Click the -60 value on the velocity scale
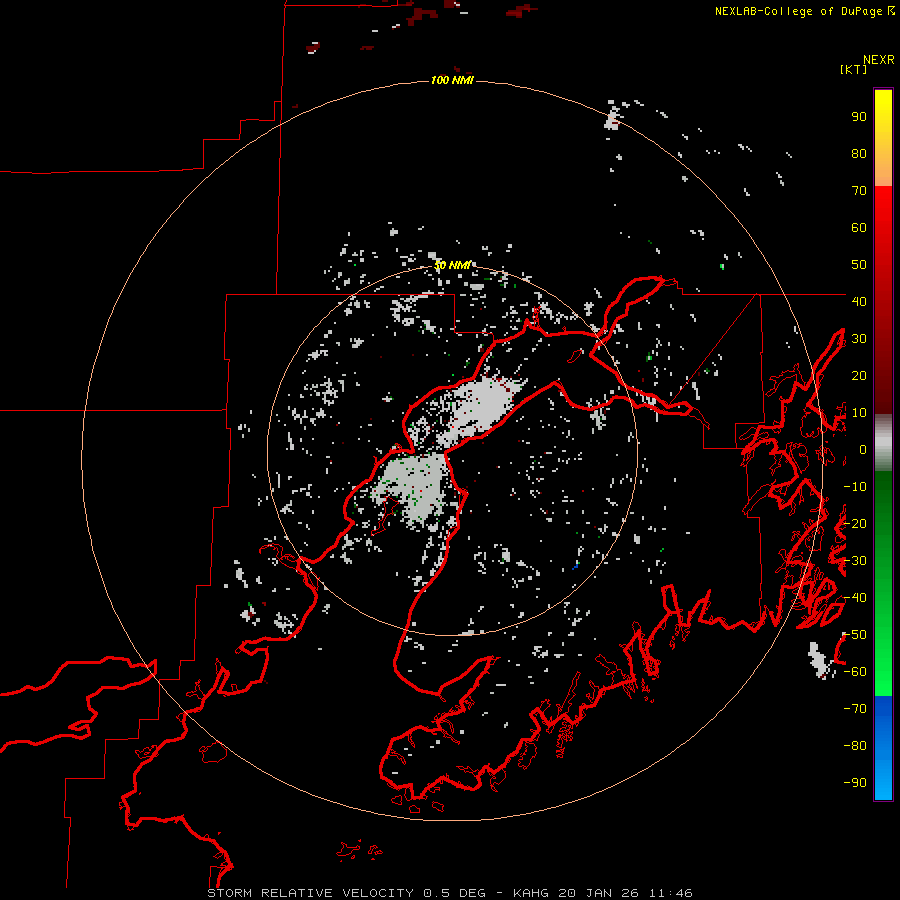 [x=855, y=672]
